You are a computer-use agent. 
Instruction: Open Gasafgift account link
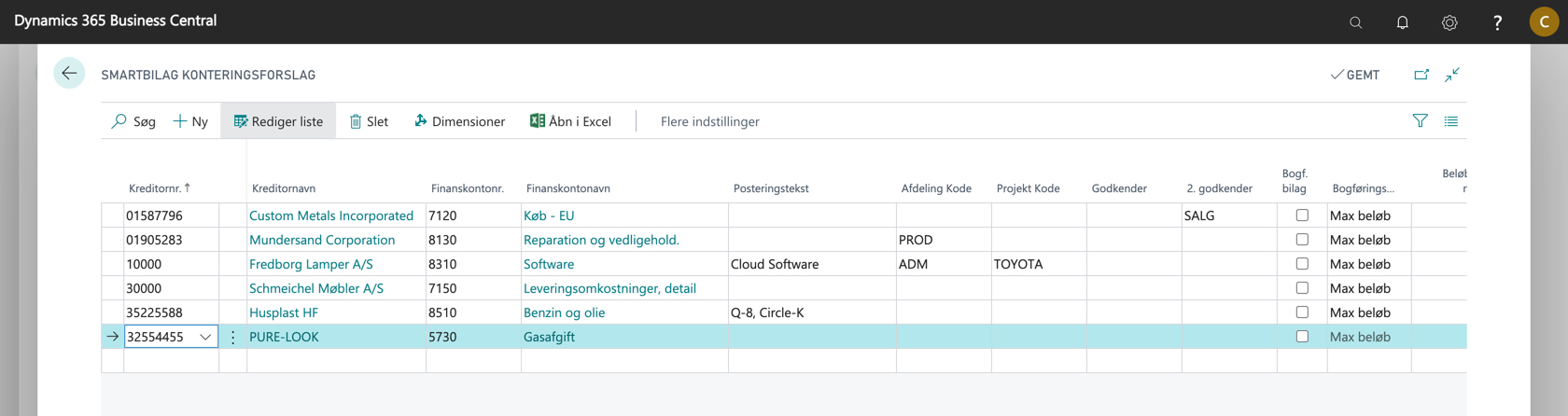click(x=549, y=337)
